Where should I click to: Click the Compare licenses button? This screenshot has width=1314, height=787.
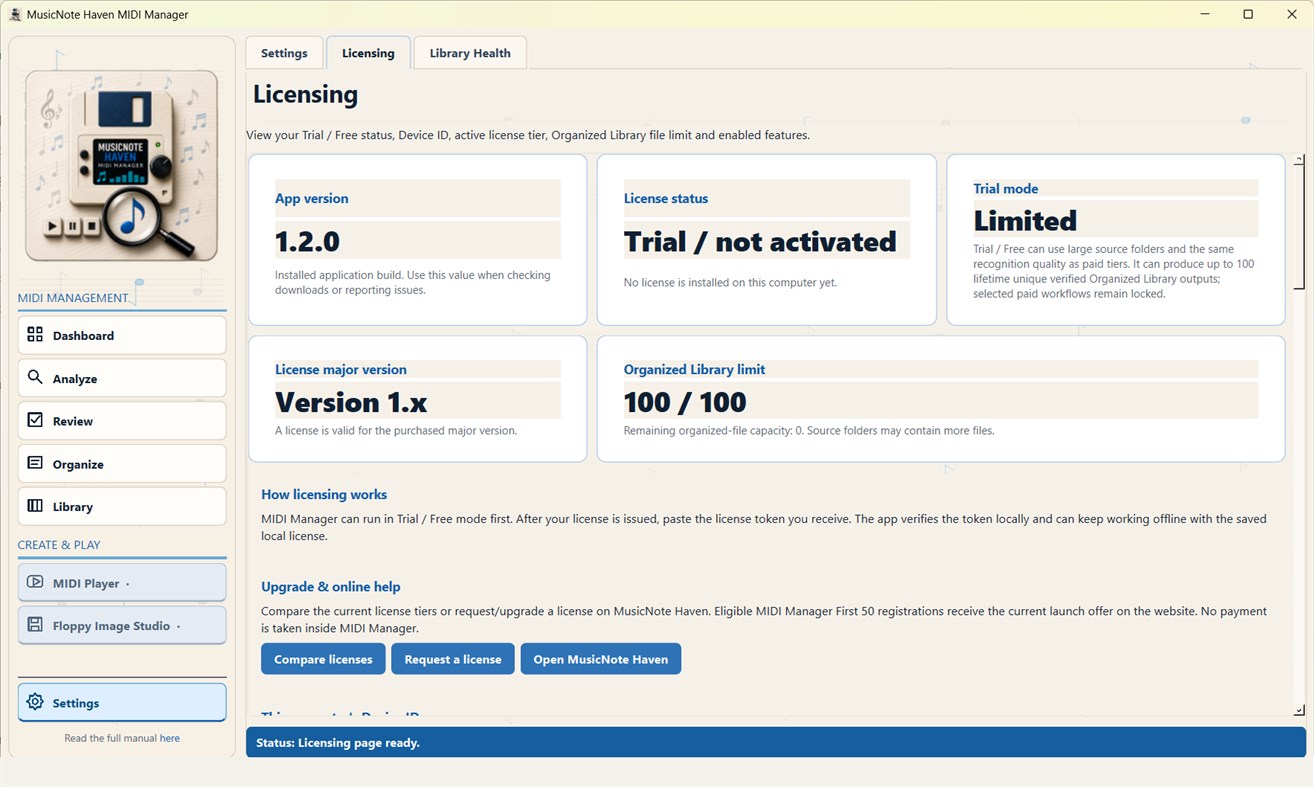(x=323, y=659)
